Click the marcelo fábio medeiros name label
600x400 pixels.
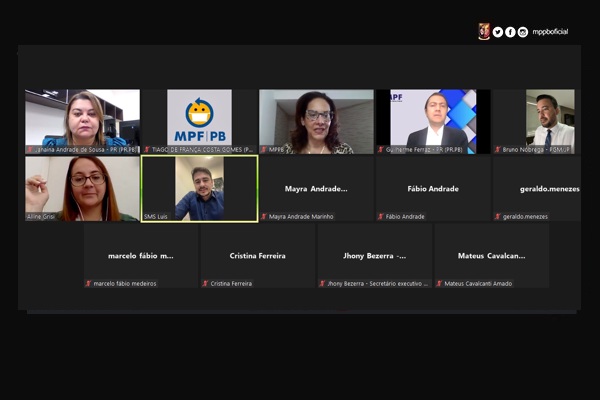click(x=125, y=284)
